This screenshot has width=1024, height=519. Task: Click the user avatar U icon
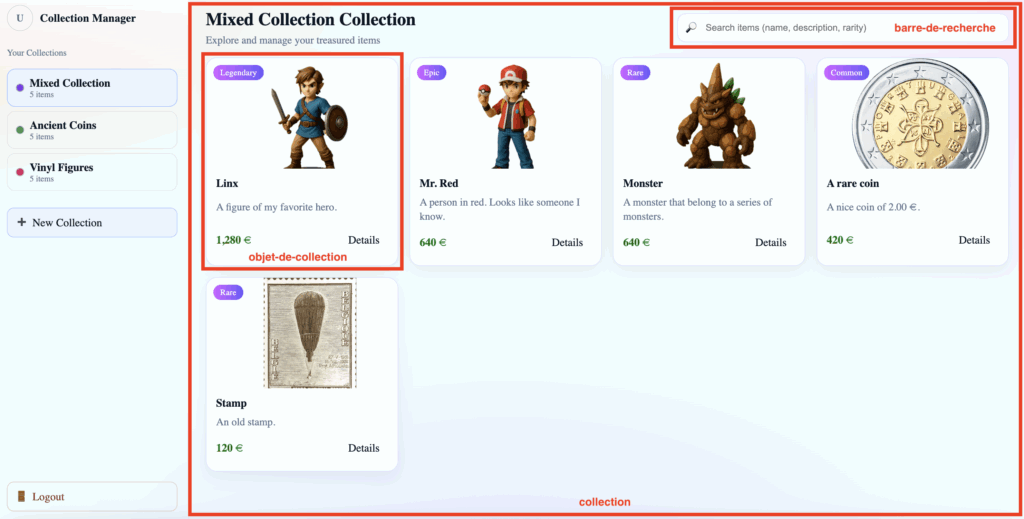[20, 18]
